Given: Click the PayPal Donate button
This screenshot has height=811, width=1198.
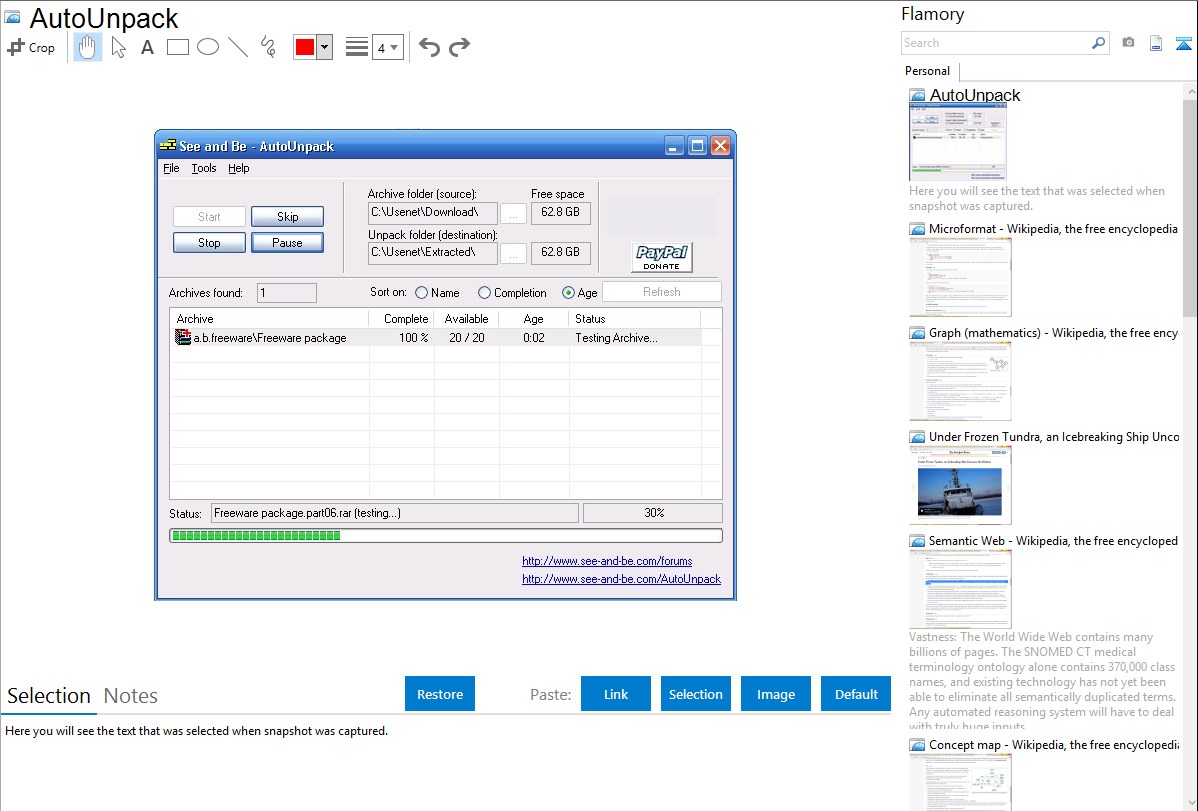Looking at the screenshot, I should point(662,258).
